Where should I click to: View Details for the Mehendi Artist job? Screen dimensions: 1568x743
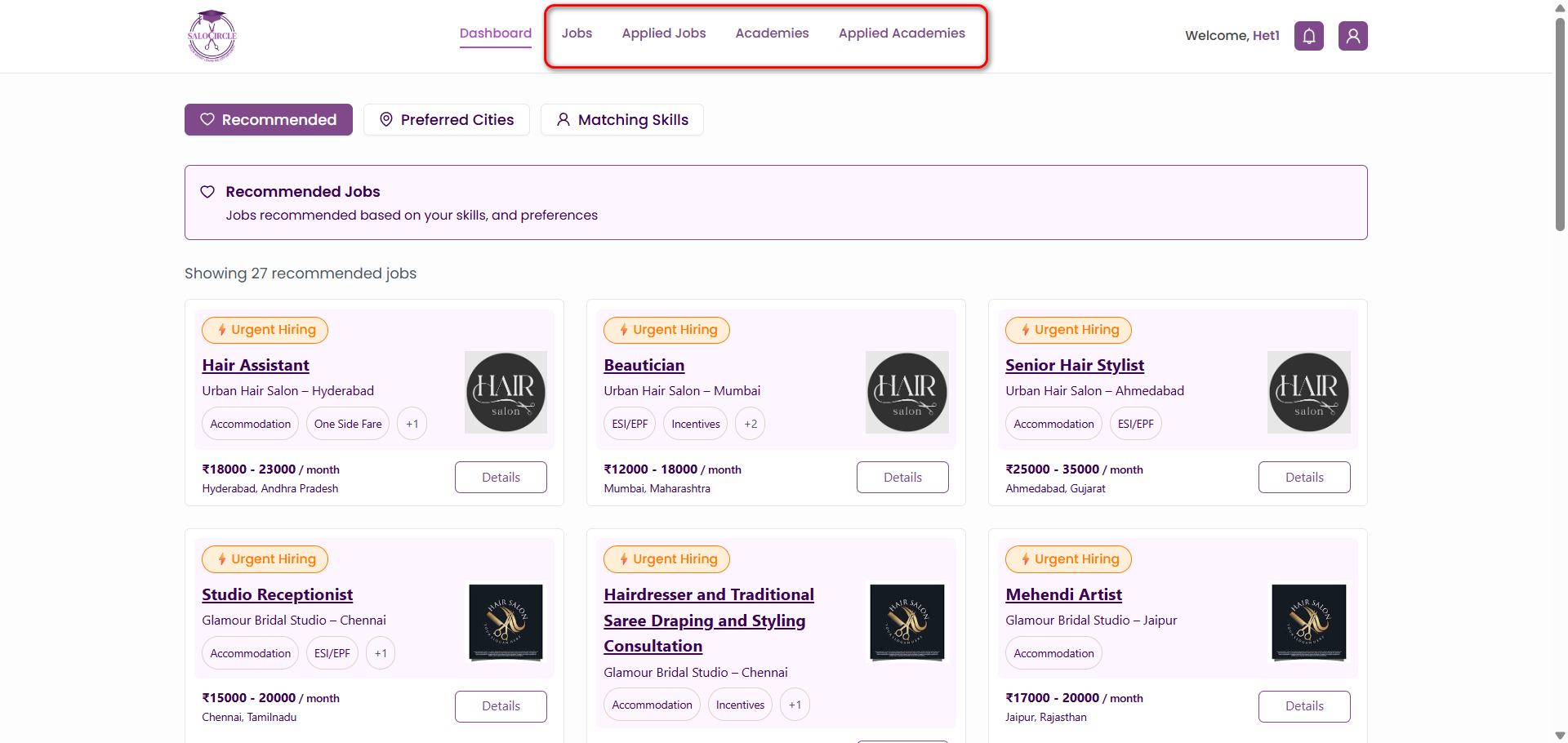coord(1304,706)
